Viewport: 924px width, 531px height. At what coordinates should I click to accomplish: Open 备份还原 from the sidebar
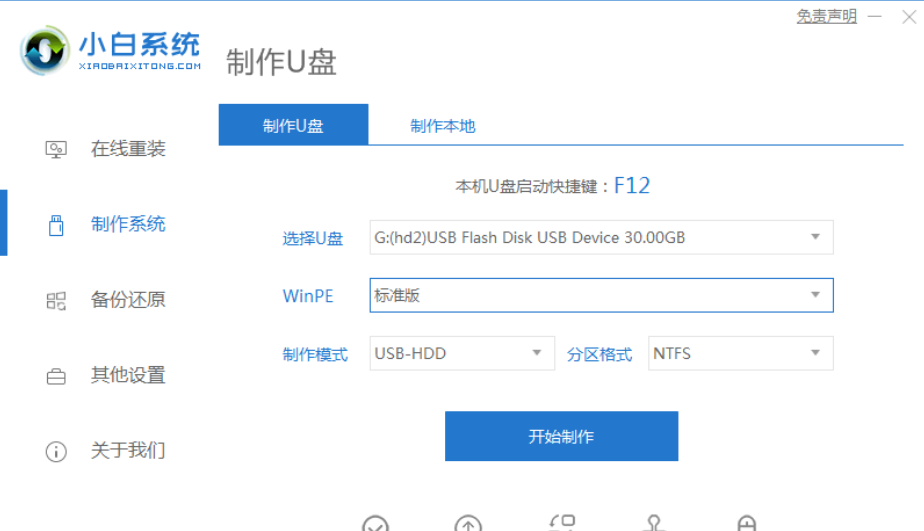pyautogui.click(x=128, y=300)
